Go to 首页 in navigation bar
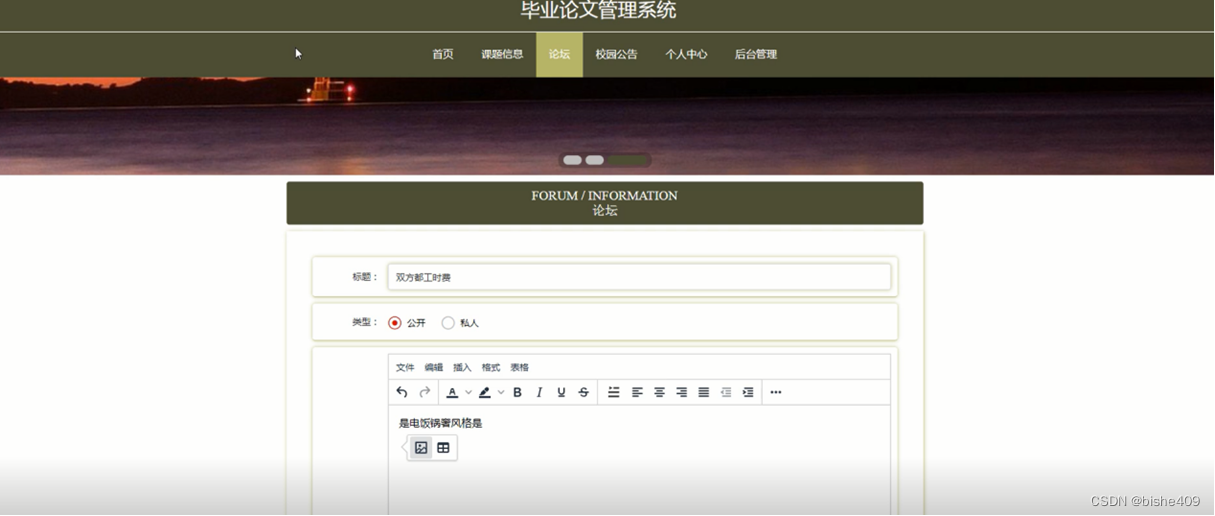Image resolution: width=1215 pixels, height=516 pixels. pyautogui.click(x=443, y=54)
